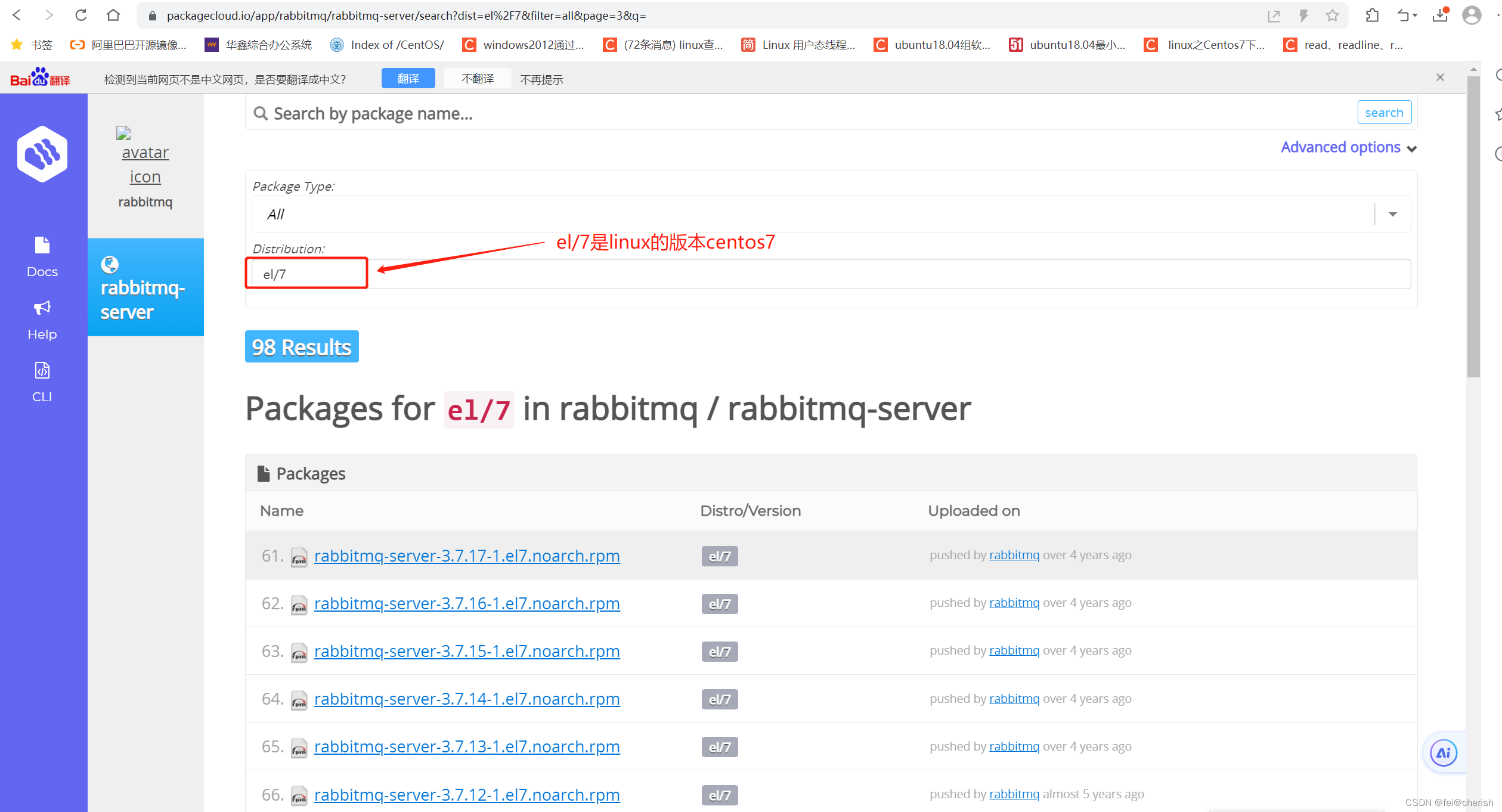Open rabbitmq-server-3.7.13-1.el7.noarch.rpm link
The width and height of the screenshot is (1502, 812).
tap(467, 746)
